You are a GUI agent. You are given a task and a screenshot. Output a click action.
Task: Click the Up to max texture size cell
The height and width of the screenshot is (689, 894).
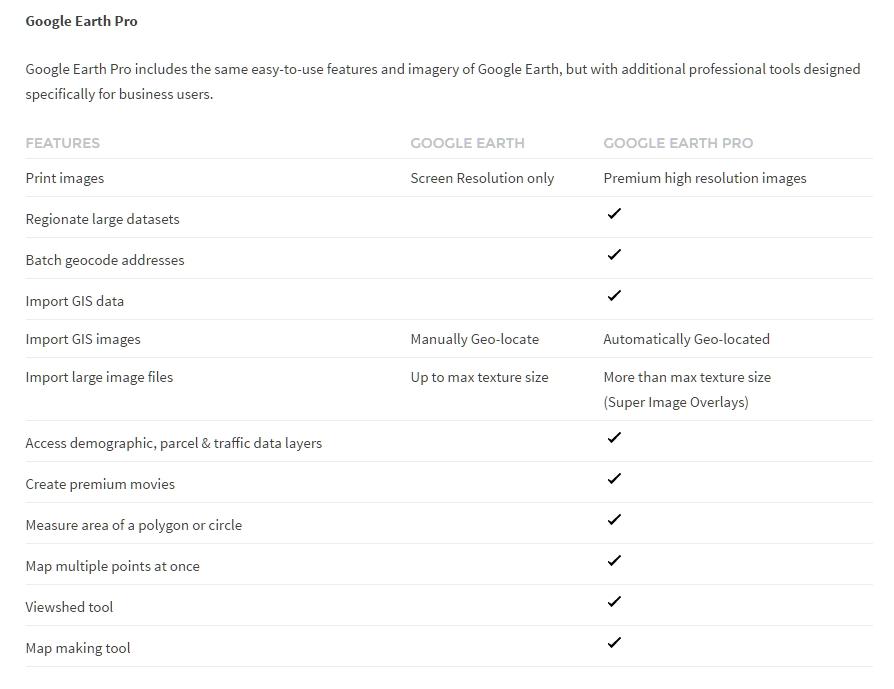pyautogui.click(x=479, y=377)
